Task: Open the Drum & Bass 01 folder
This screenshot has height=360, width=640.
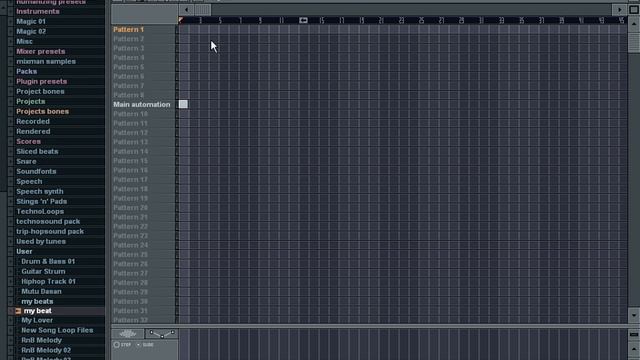Action: click(48, 261)
